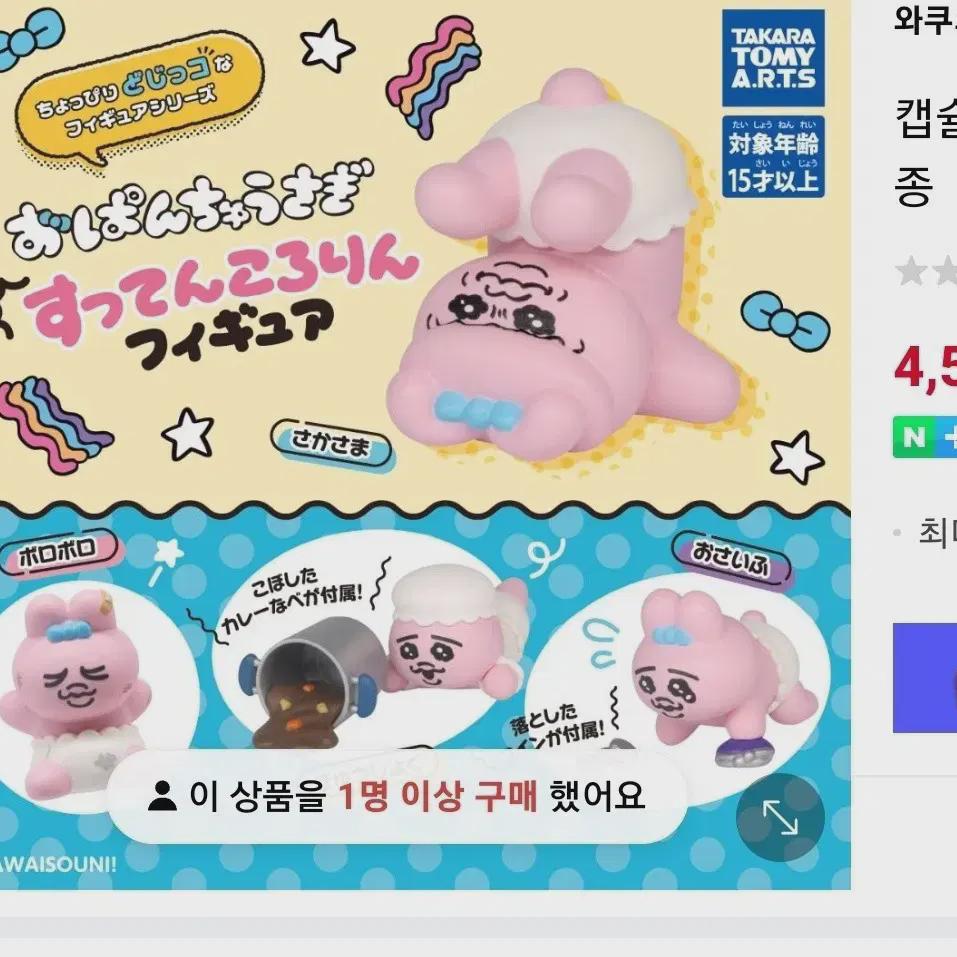The height and width of the screenshot is (957, 957).
Task: Click the blue plus badge beside N
Action: point(947,437)
